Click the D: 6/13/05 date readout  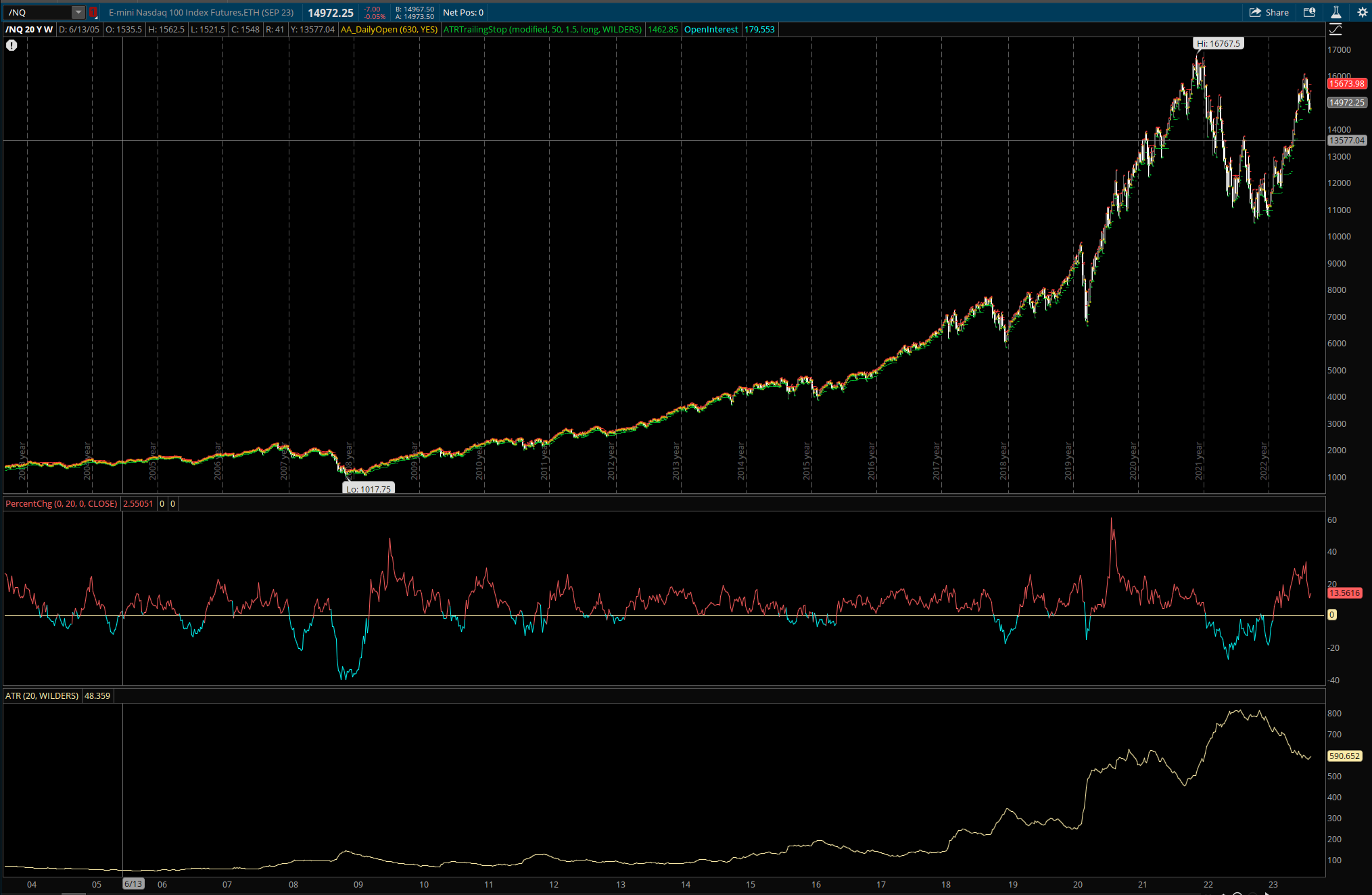pyautogui.click(x=79, y=29)
